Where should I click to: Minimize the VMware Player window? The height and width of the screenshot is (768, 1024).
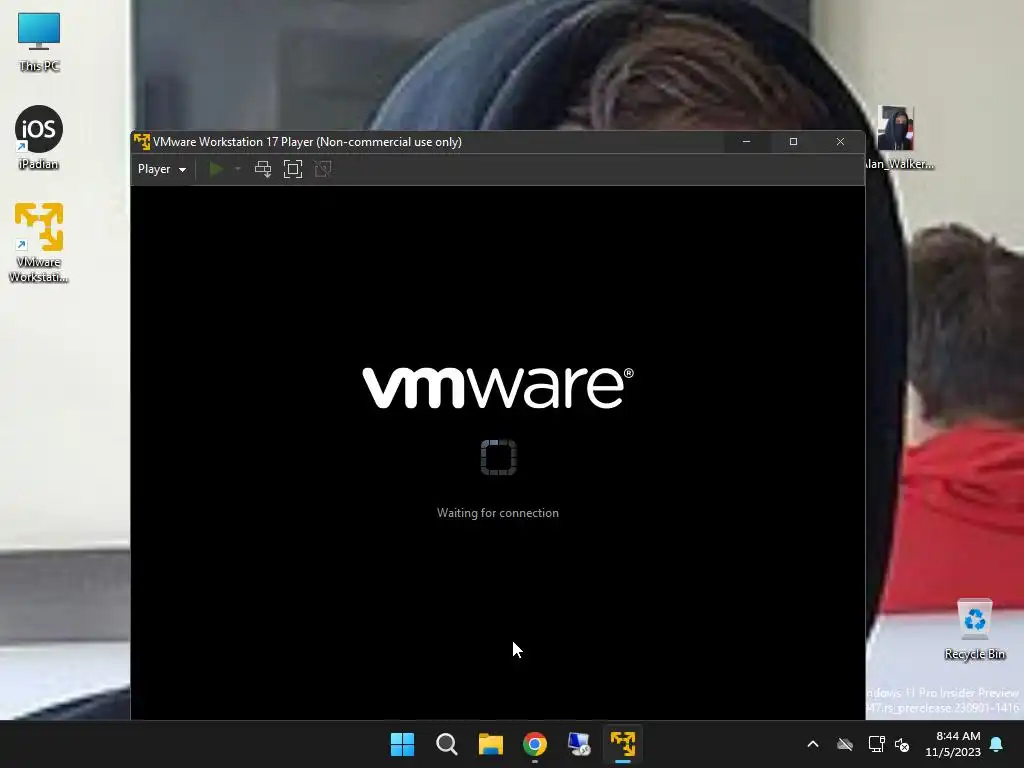tap(746, 142)
